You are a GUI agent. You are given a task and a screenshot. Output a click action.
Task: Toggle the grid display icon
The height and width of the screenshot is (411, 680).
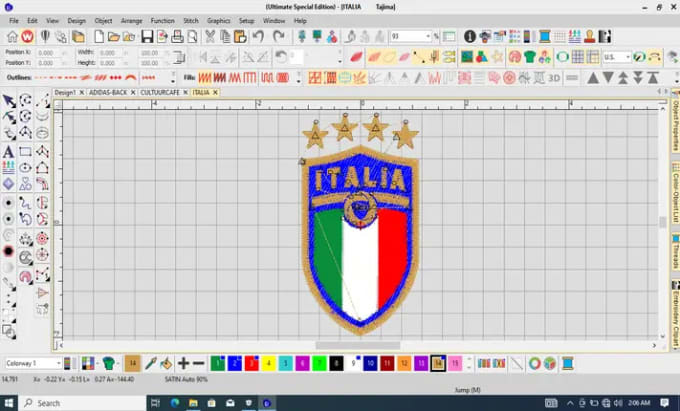click(x=578, y=57)
